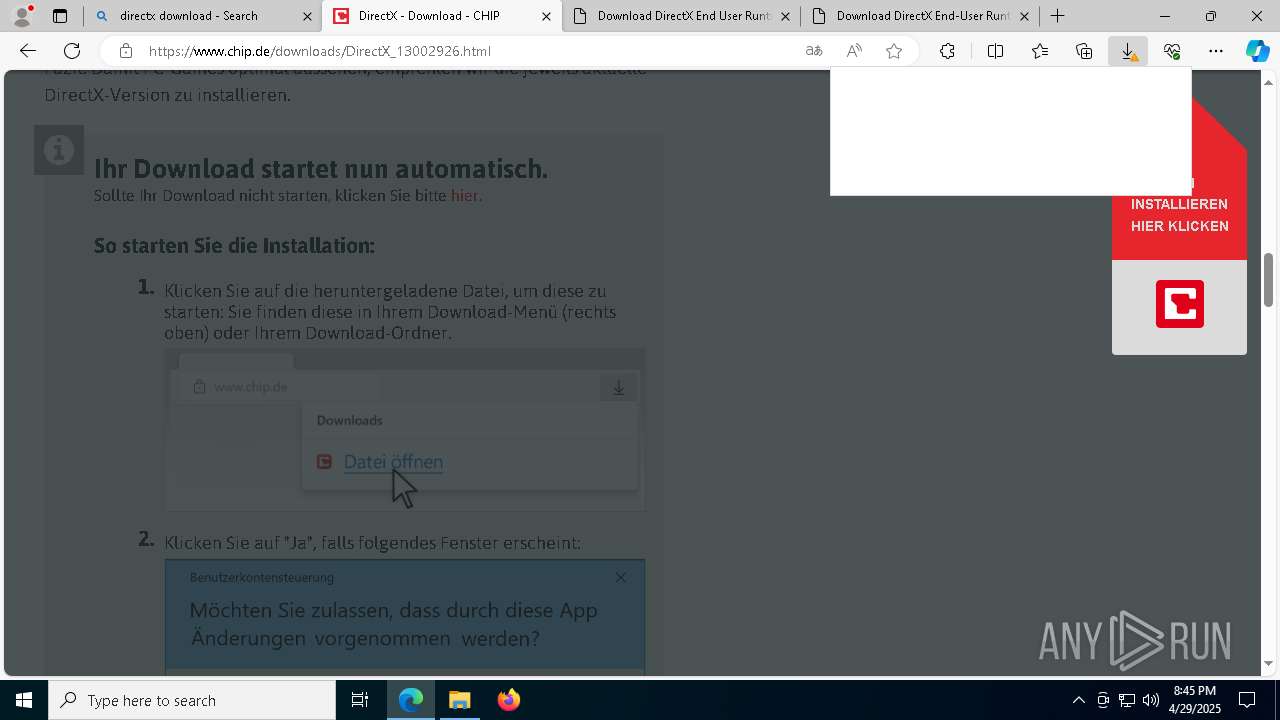Close the 'DirectX - Download - CHIP' tab
1280x720 pixels.
(x=546, y=16)
